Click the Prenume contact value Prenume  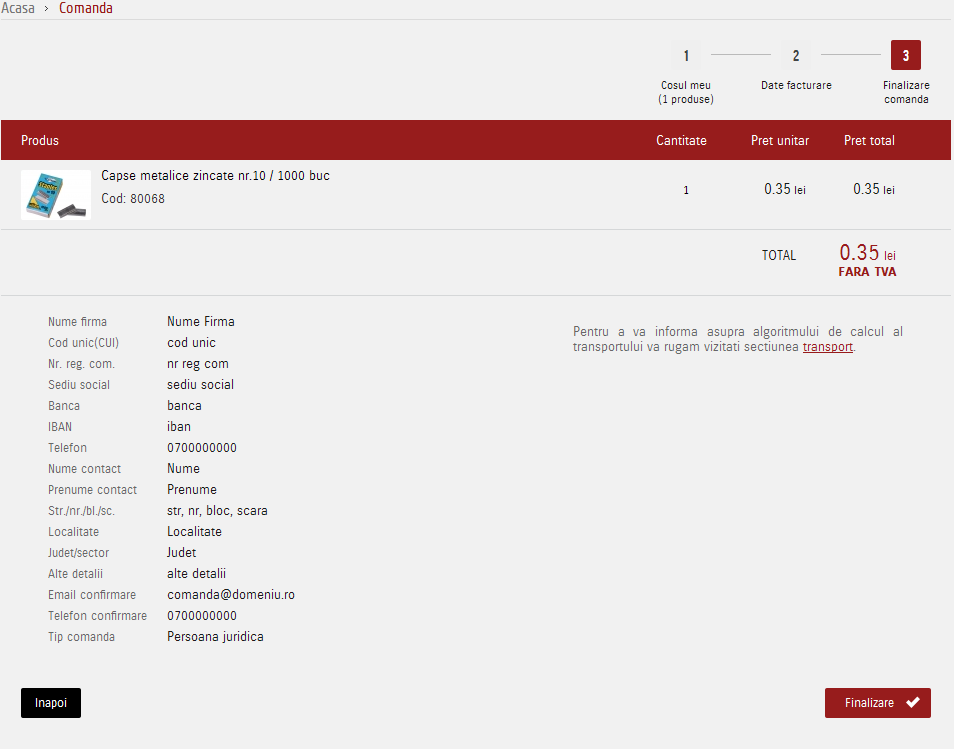tap(192, 490)
